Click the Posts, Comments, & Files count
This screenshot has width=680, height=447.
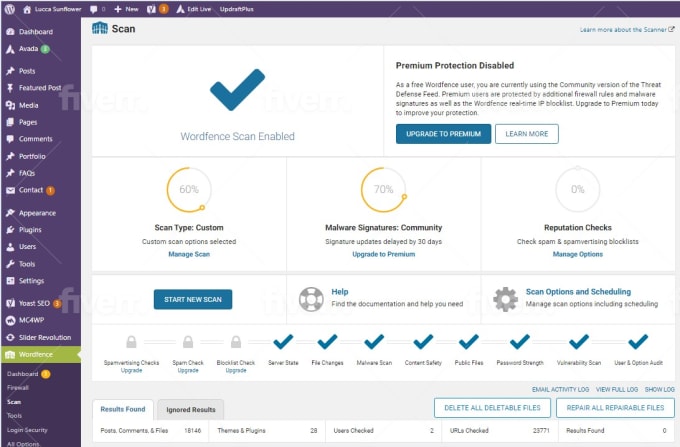[193, 431]
